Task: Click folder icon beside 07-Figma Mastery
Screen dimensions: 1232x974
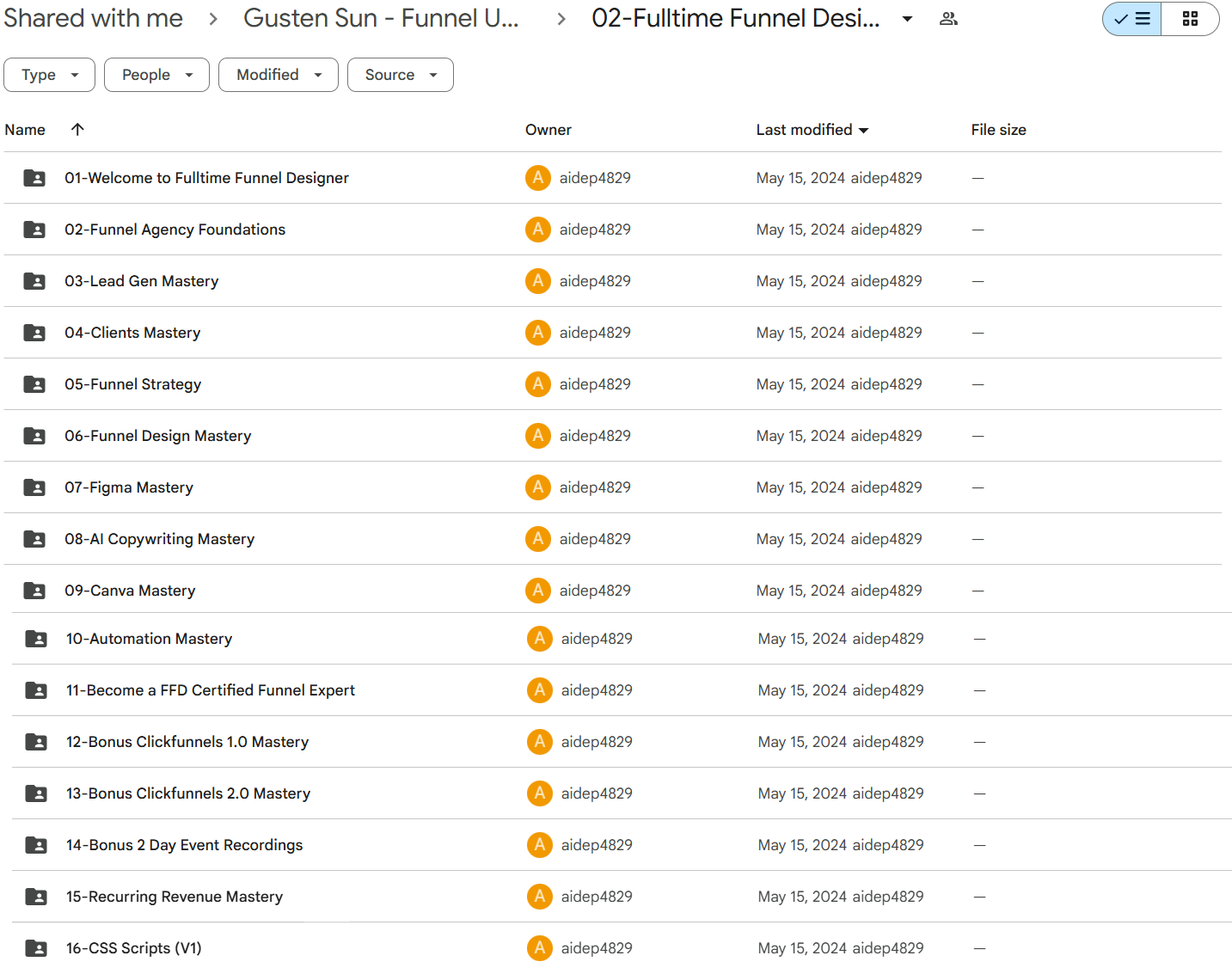Action: (34, 487)
